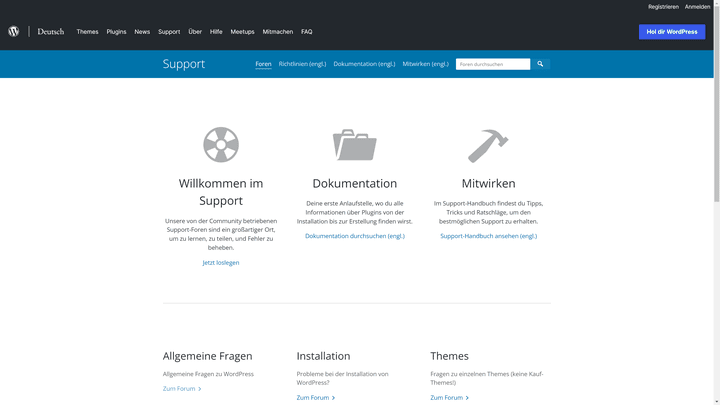Click Support-Handbuch ansehen (engl.) link
This screenshot has width=720, height=405.
coord(488,236)
